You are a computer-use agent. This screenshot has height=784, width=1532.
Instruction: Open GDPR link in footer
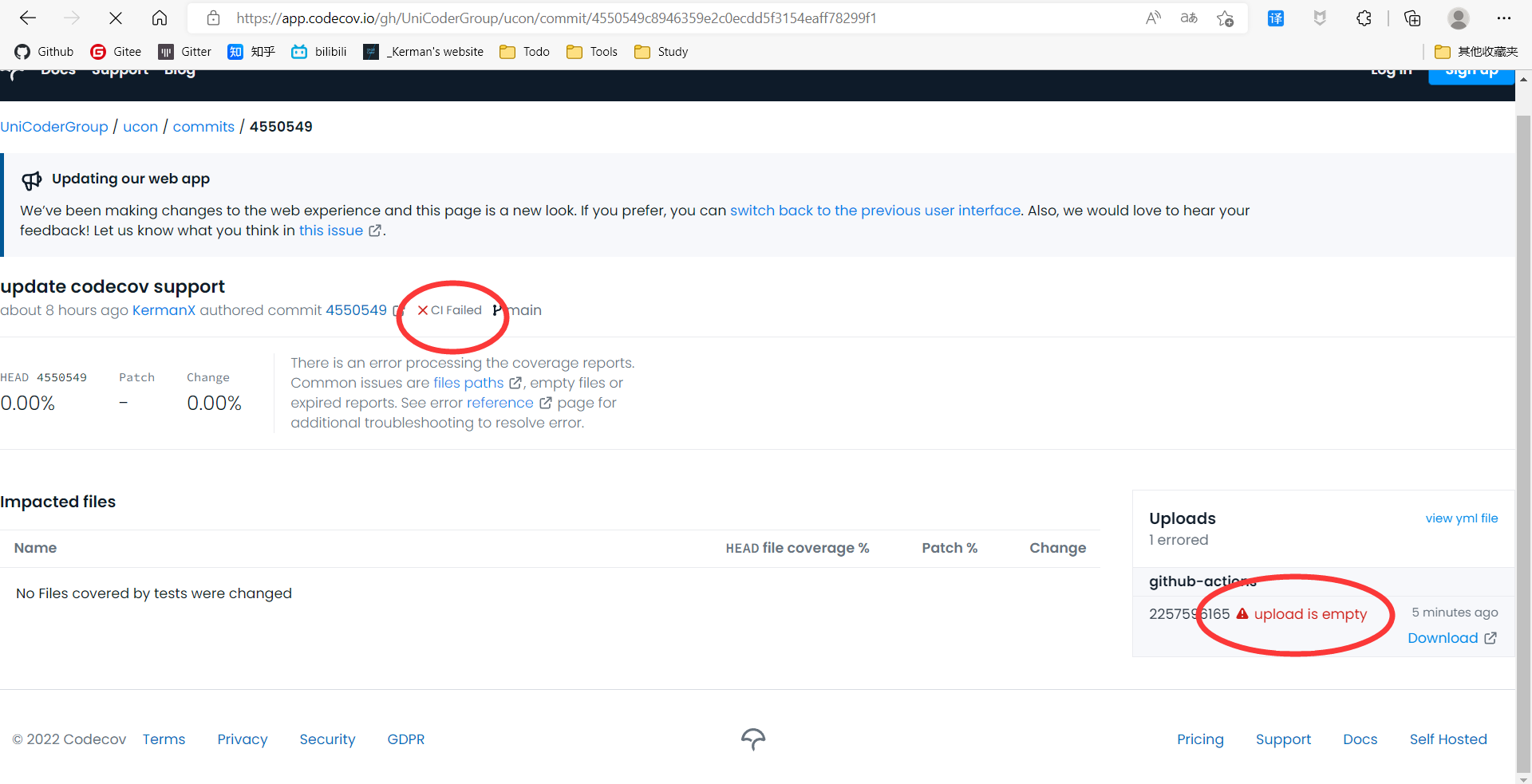tap(406, 739)
